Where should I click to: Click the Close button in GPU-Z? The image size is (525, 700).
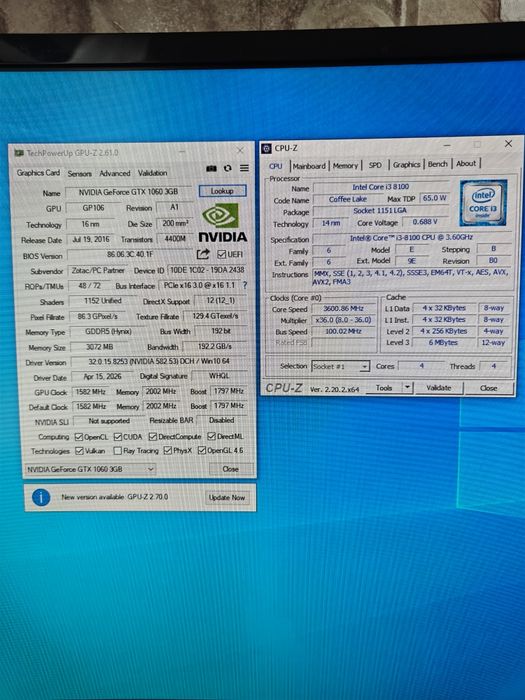click(231, 469)
